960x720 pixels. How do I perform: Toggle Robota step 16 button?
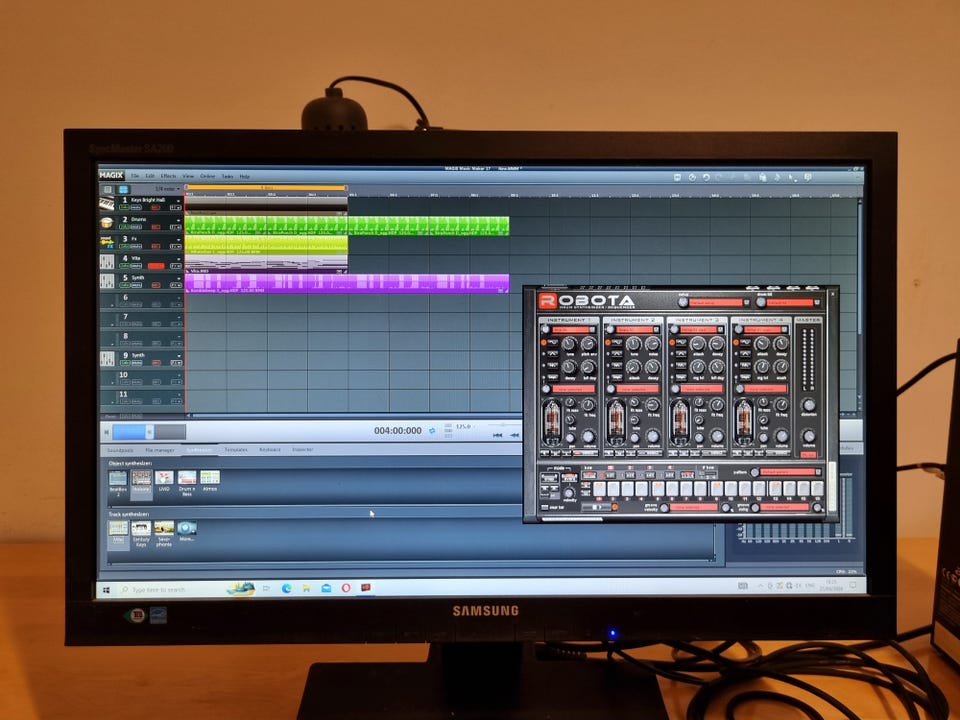pyautogui.click(x=817, y=489)
